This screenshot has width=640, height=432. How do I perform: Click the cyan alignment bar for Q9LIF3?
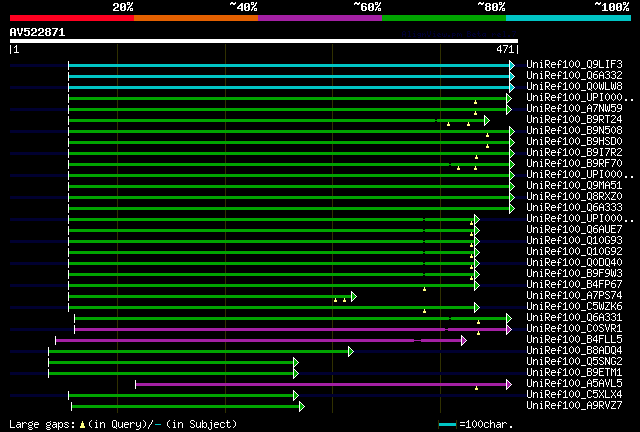(x=289, y=65)
